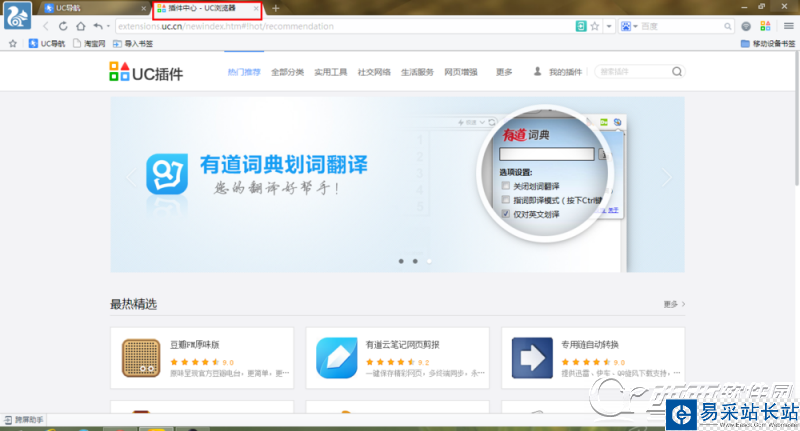Open the 专用链自动转换 plugin arrow icon
Image resolution: width=800 pixels, height=431 pixels.
pos(532,358)
